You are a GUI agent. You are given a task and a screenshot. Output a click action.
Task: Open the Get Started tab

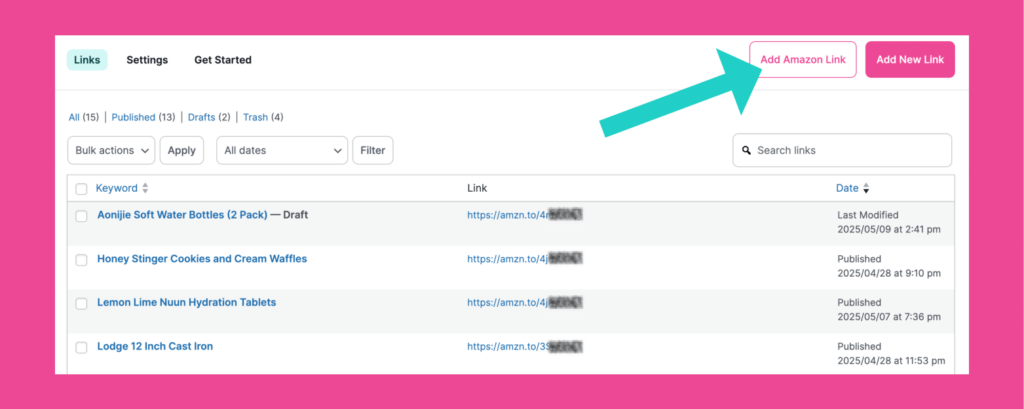[x=223, y=60]
